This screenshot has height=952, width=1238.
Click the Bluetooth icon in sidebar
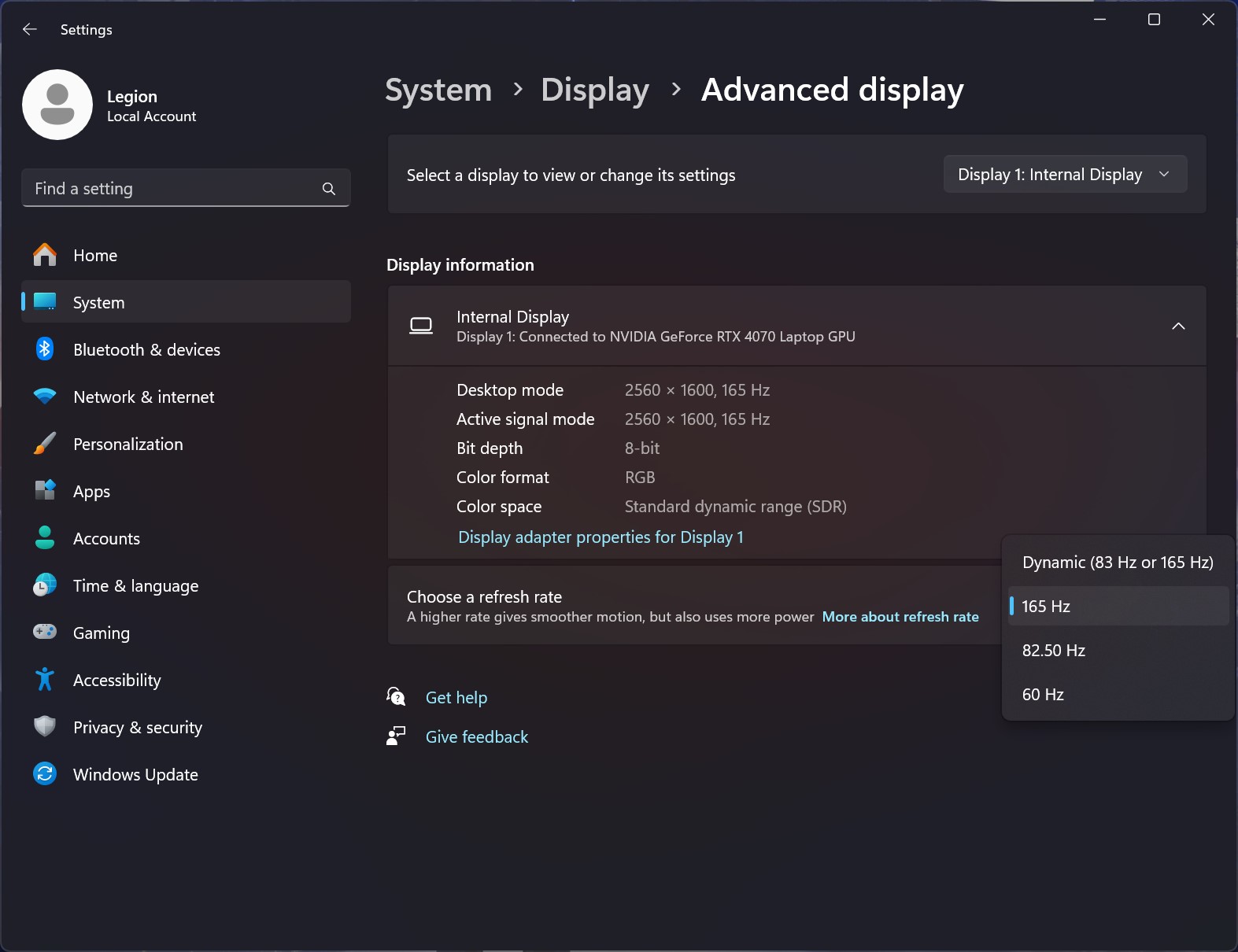[45, 349]
